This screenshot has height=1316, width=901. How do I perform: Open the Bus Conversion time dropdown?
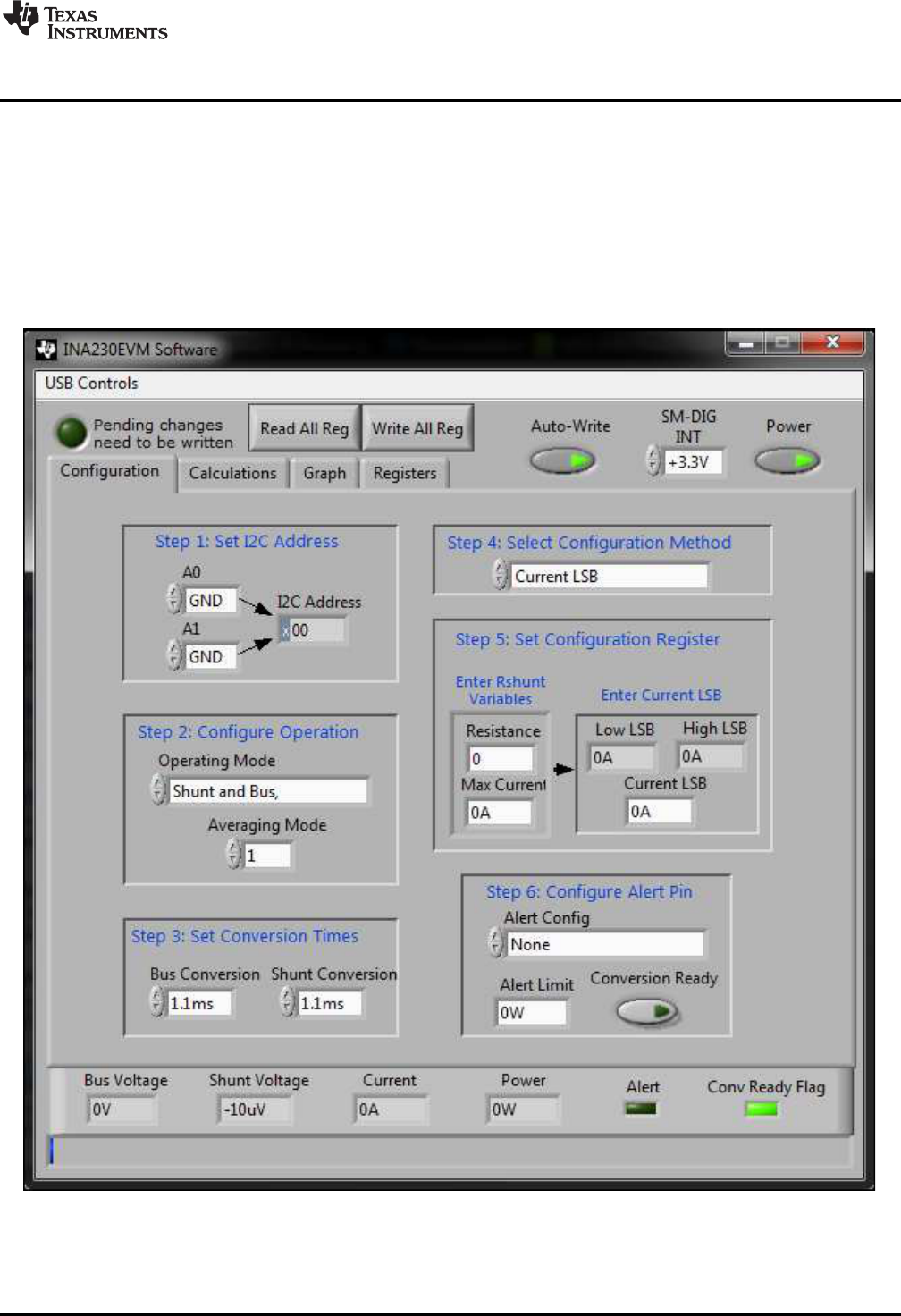click(x=199, y=1003)
